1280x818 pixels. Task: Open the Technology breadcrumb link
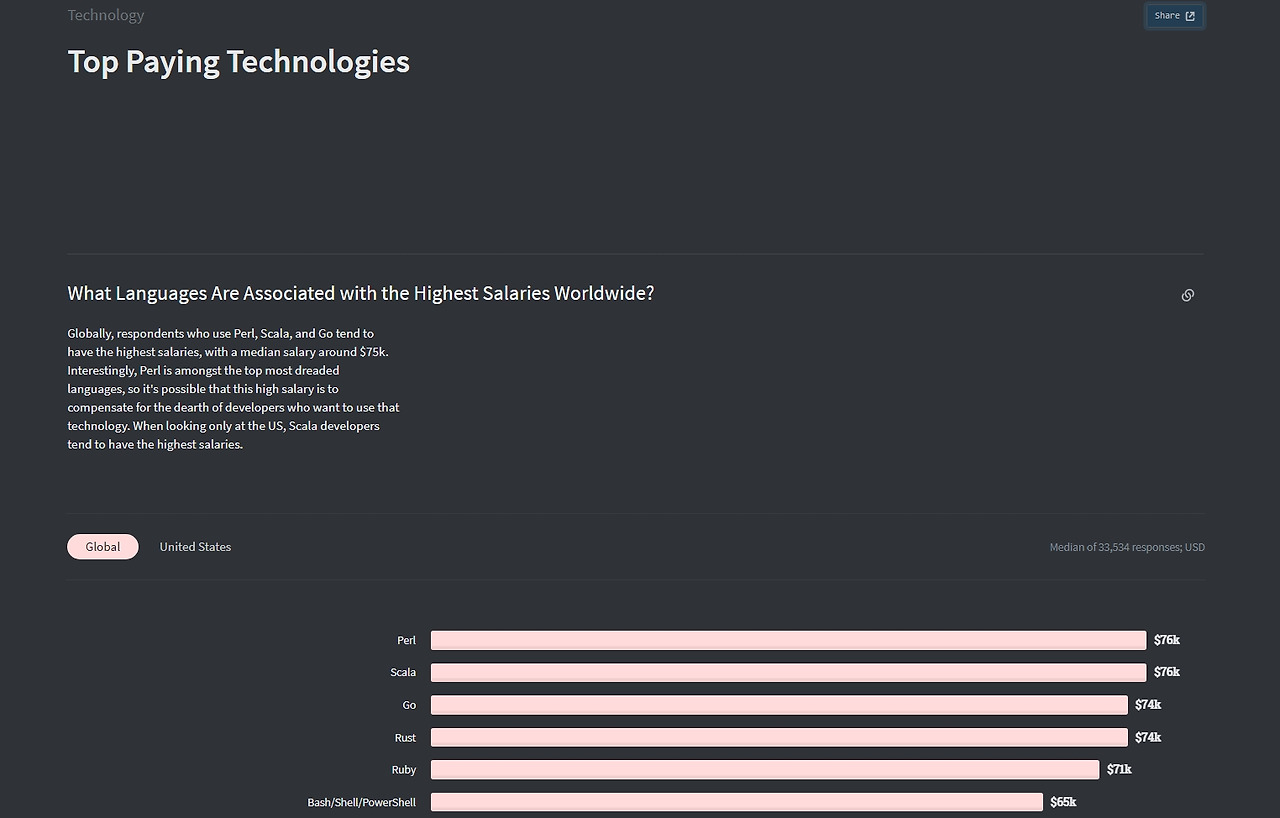106,15
